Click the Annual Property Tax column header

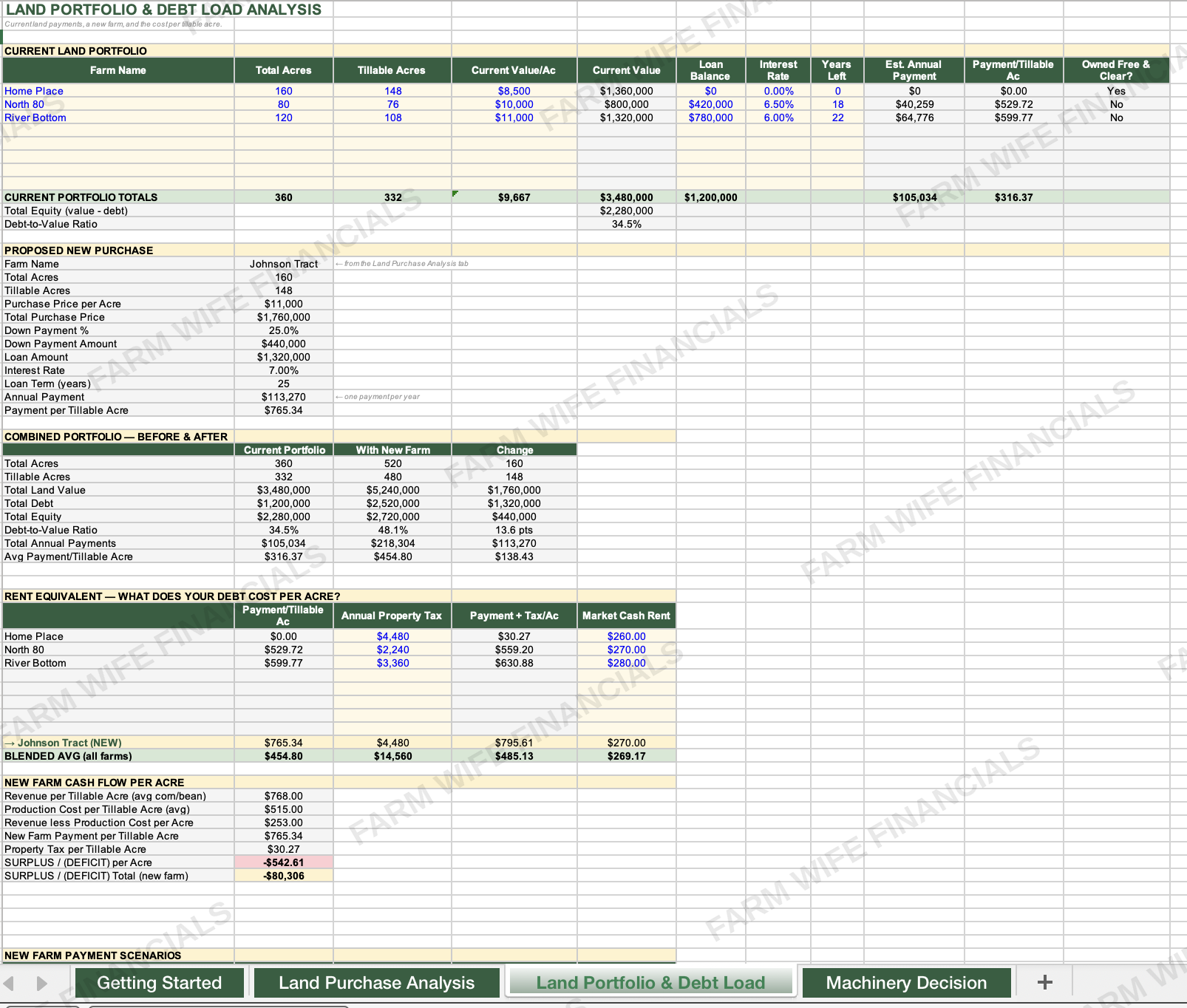(x=392, y=616)
